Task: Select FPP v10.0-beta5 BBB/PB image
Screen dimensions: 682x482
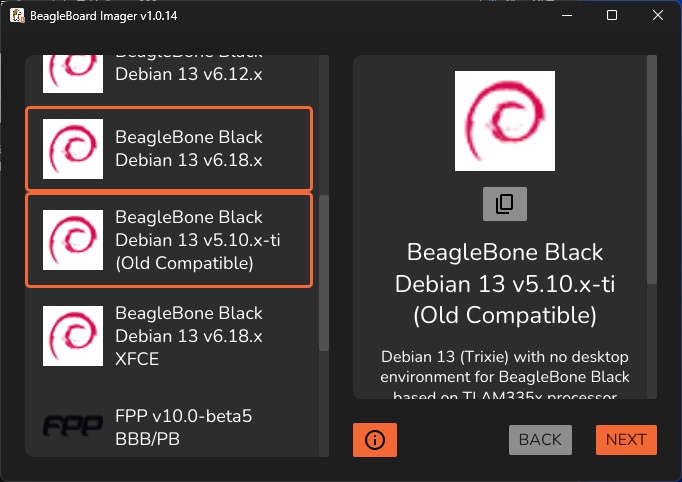Action: click(169, 427)
